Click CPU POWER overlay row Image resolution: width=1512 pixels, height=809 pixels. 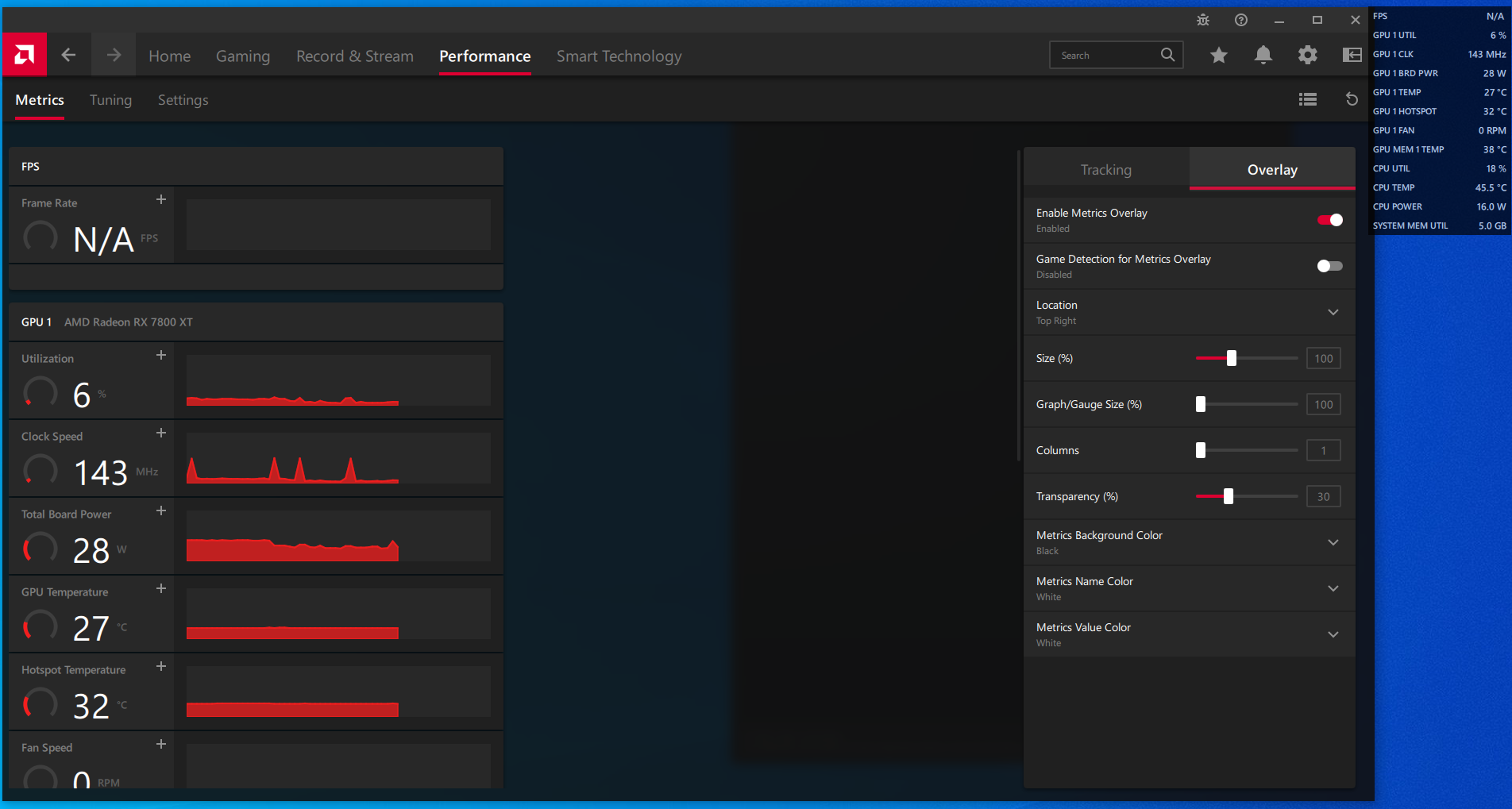[1439, 206]
